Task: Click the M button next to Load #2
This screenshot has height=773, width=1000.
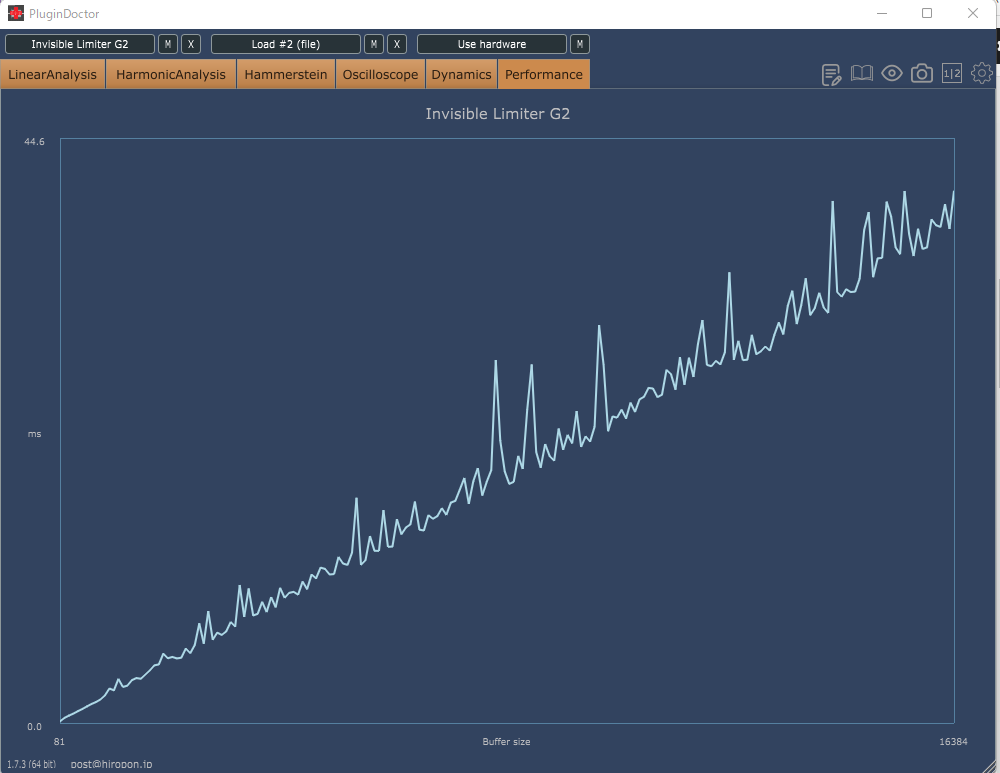Action: pyautogui.click(x=374, y=44)
